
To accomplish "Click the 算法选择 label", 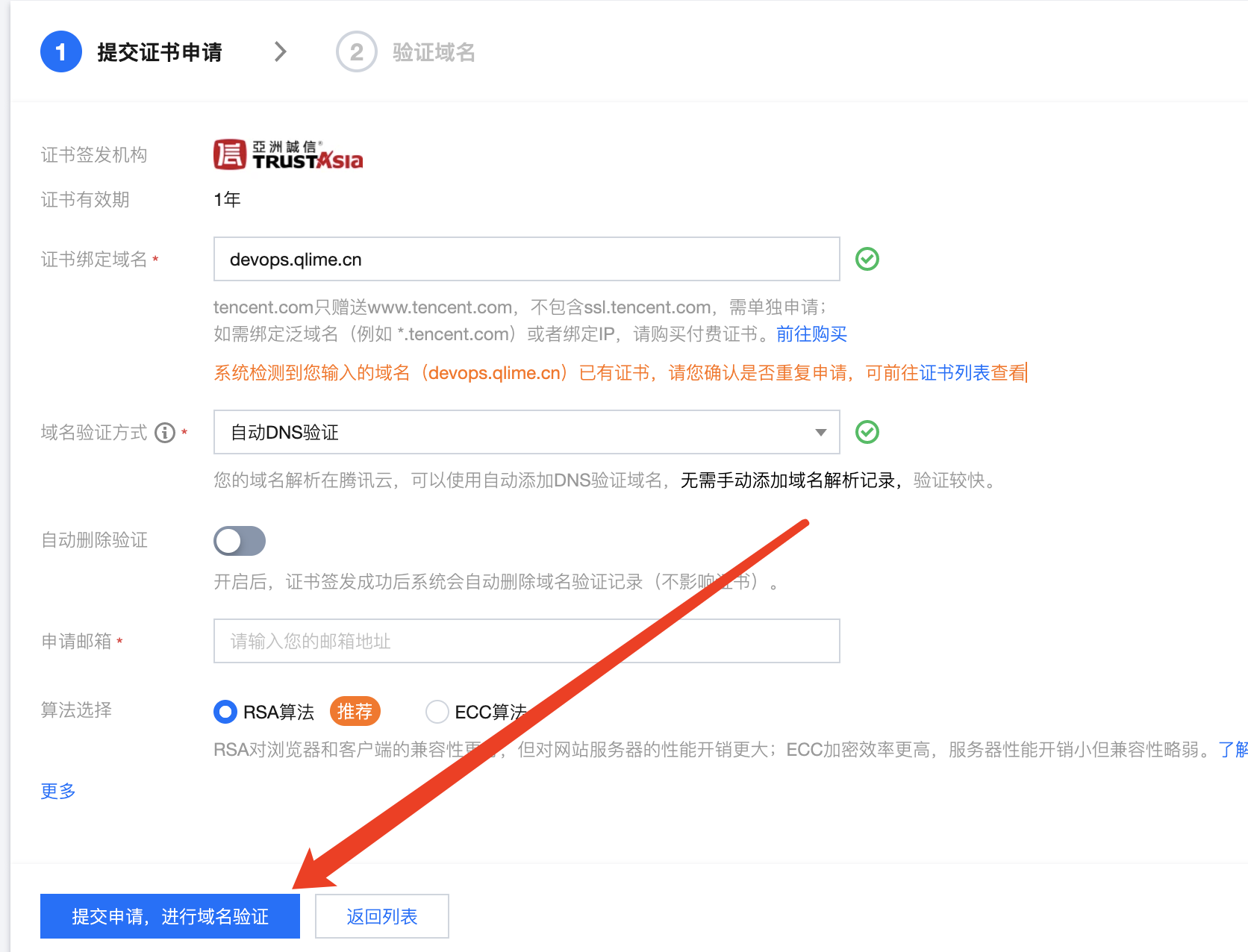I will click(x=76, y=710).
